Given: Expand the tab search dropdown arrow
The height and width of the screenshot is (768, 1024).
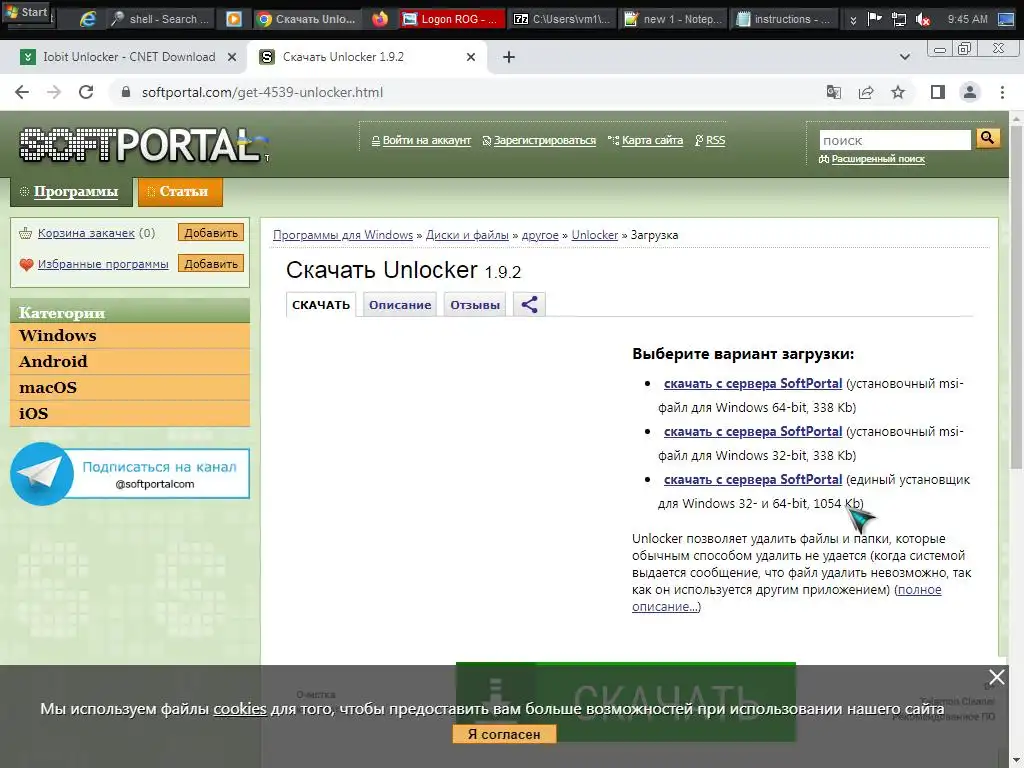Looking at the screenshot, I should point(904,57).
